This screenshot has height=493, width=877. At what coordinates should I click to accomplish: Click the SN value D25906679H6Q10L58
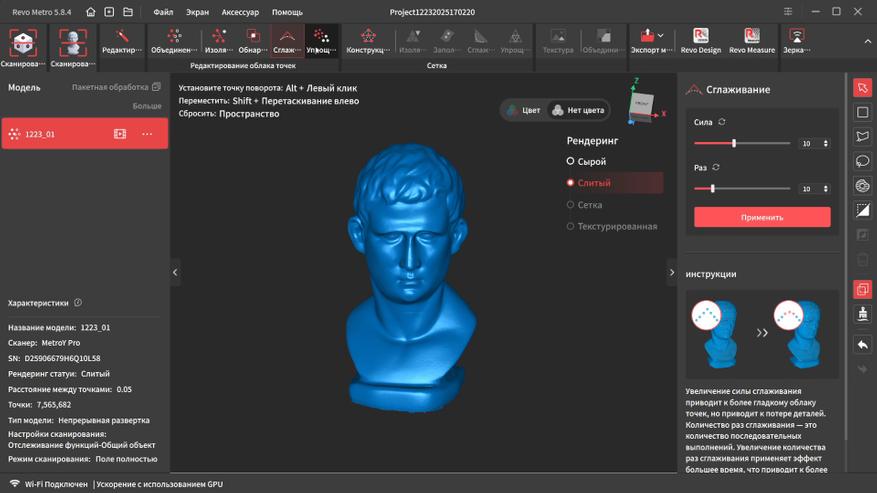point(62,358)
